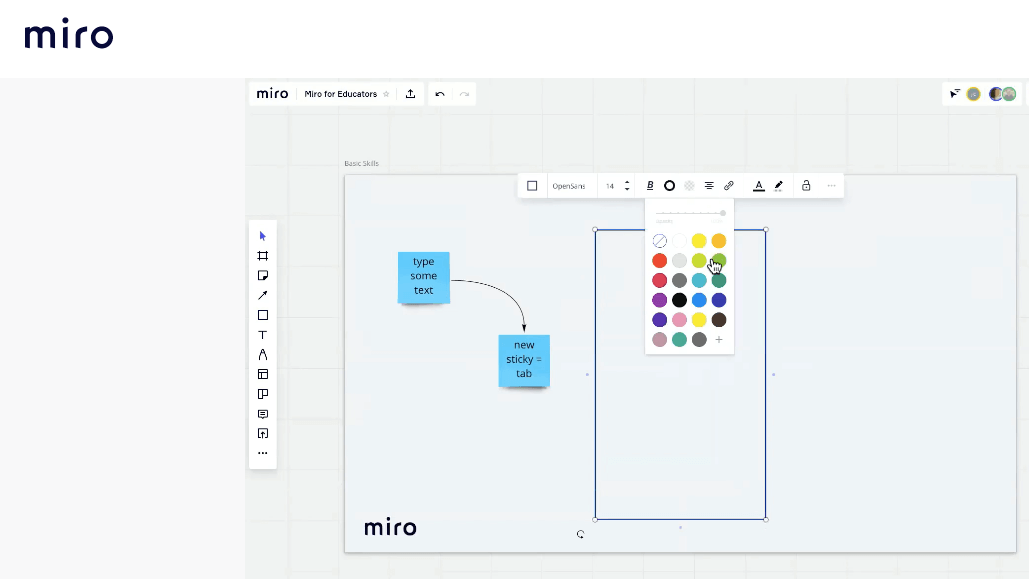Open the border style circle icon

[x=669, y=186]
